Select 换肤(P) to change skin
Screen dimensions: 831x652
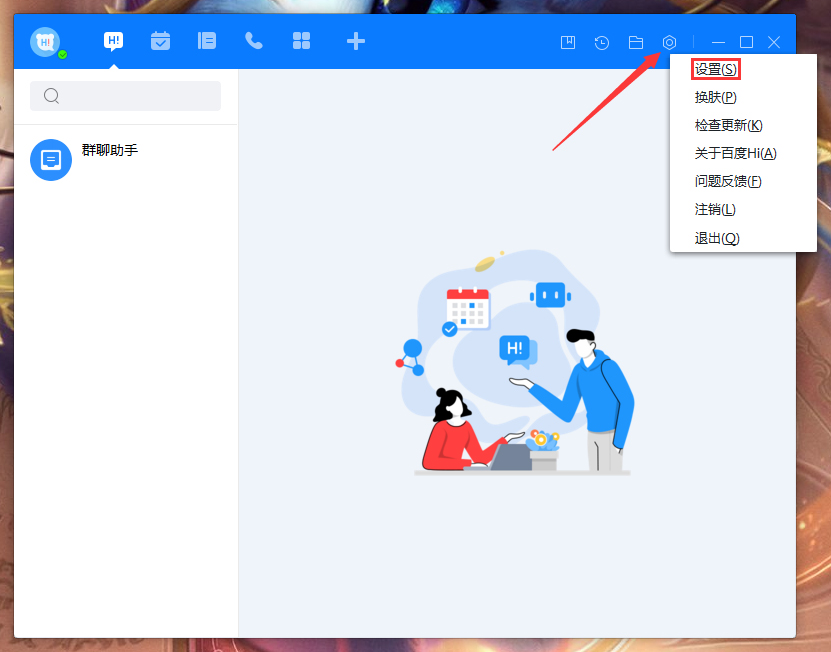[715, 97]
